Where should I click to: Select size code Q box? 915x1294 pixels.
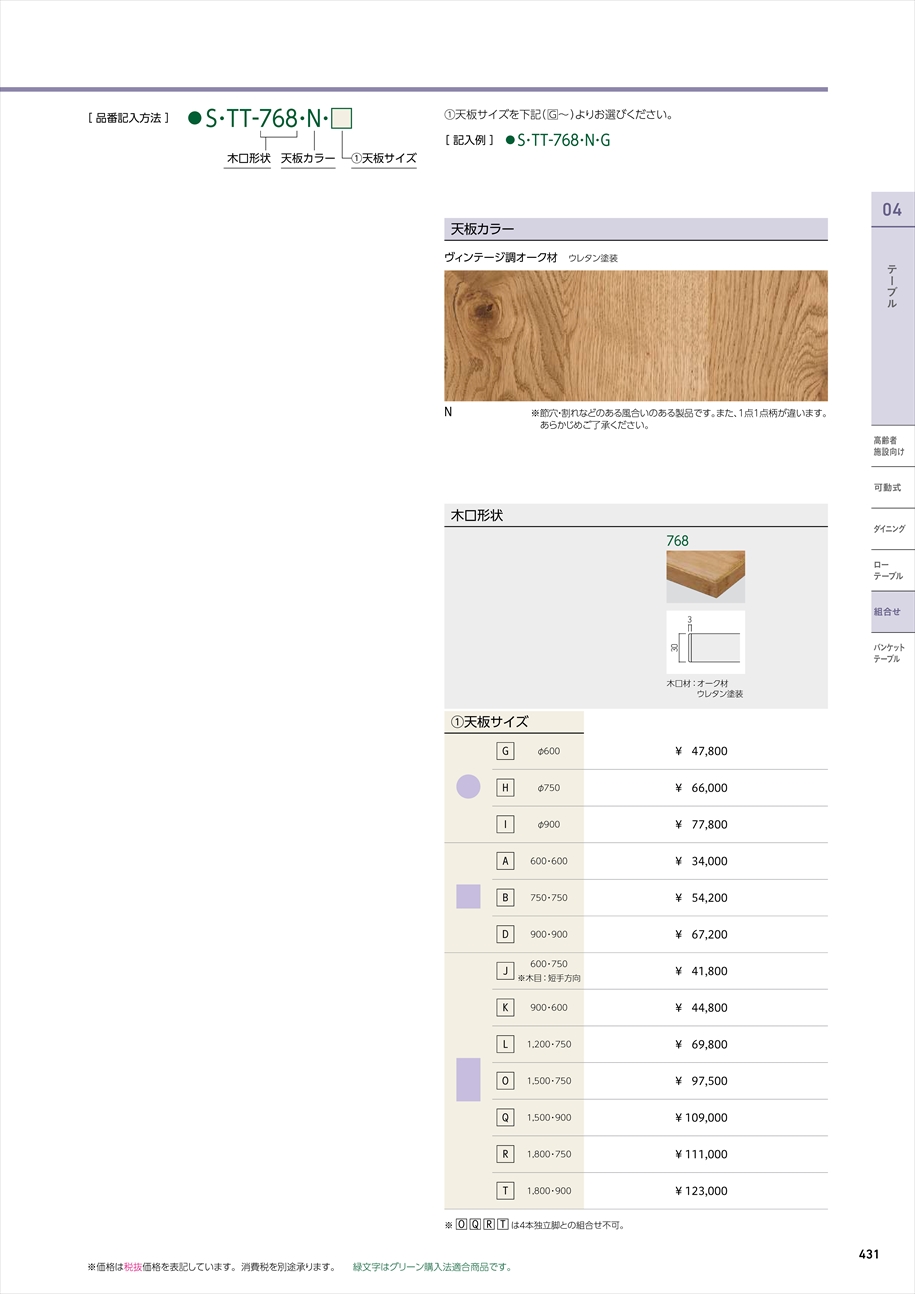505,1118
